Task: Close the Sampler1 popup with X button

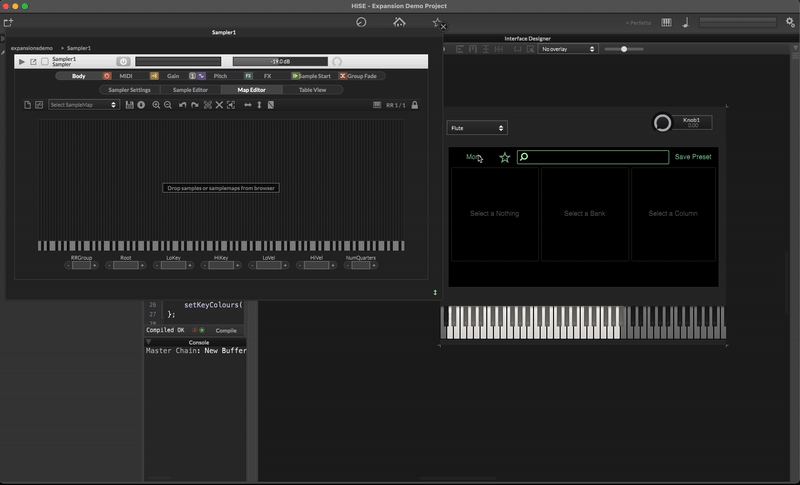Action: (443, 27)
